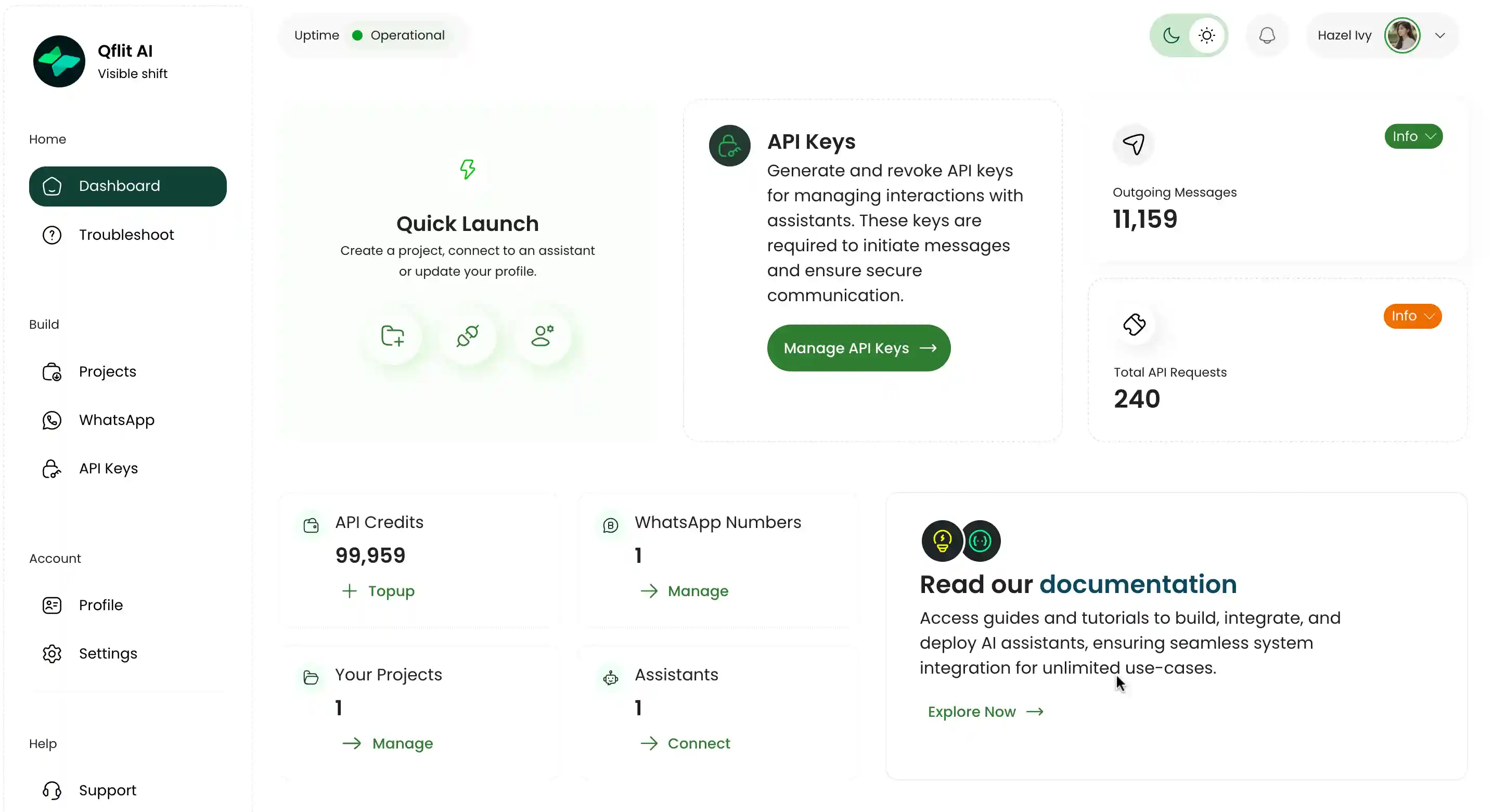
Task: Open Troubleshoot in the sidebar
Action: pos(126,235)
